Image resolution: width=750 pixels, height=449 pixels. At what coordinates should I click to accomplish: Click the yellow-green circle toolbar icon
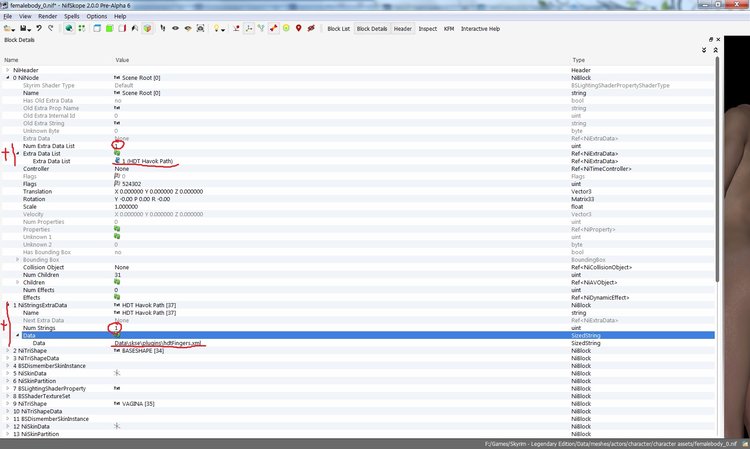click(x=286, y=29)
